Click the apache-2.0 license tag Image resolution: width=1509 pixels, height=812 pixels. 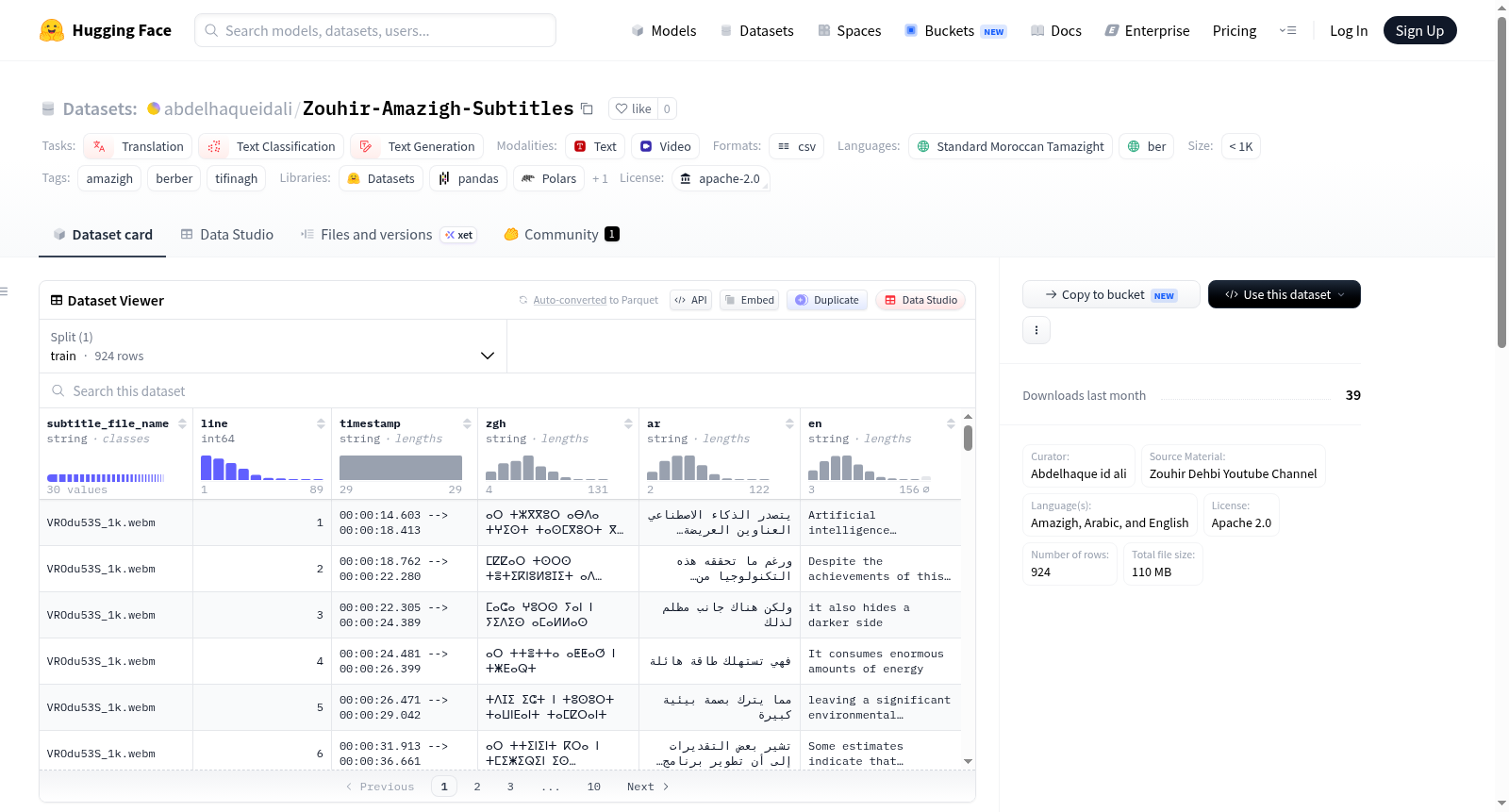[x=721, y=178]
